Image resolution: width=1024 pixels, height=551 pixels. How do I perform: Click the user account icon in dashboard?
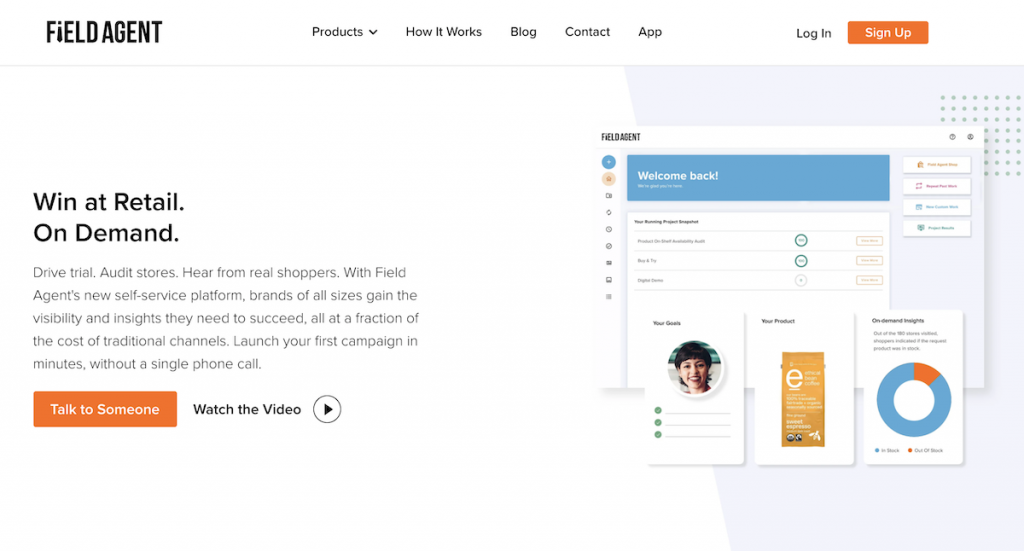coord(970,137)
